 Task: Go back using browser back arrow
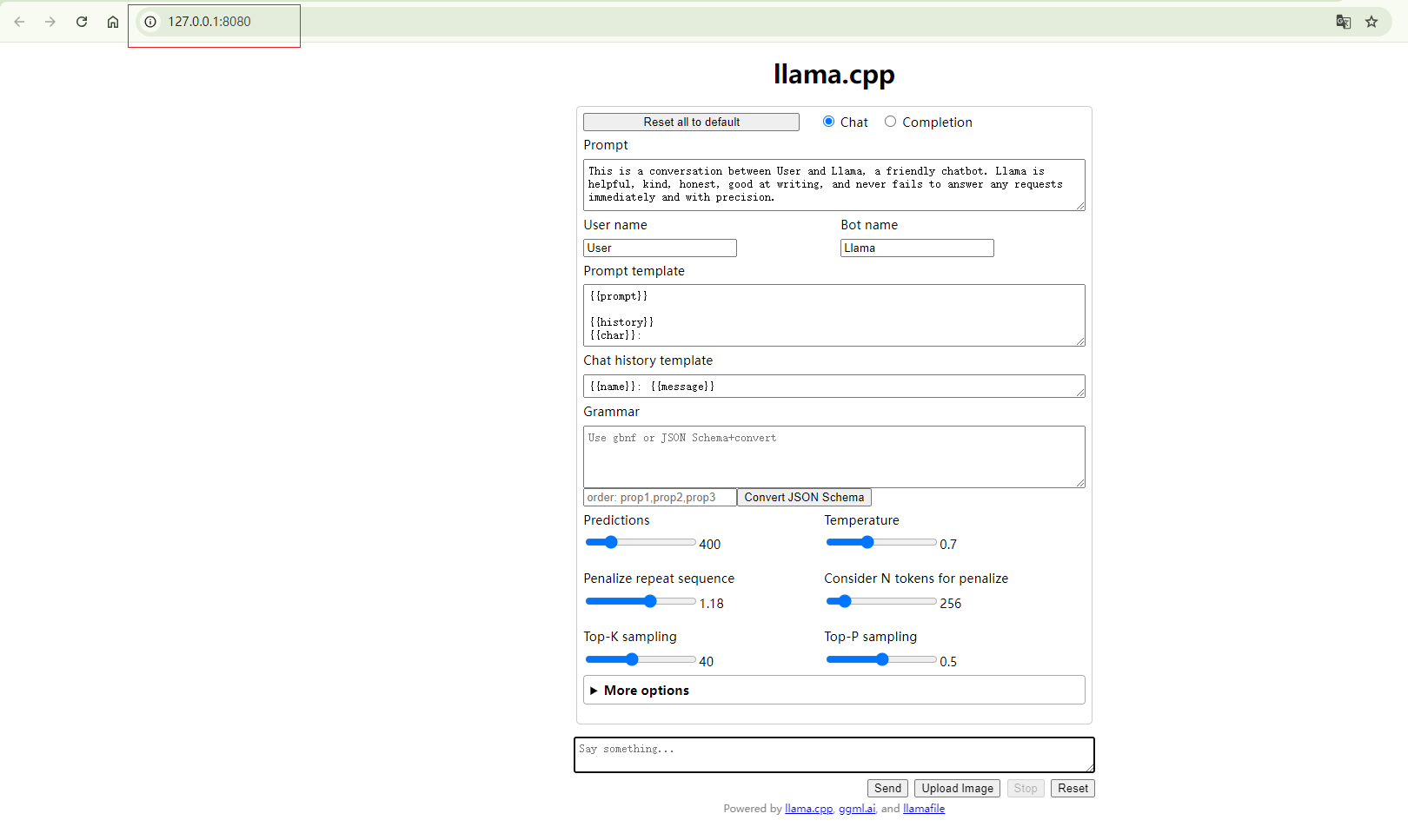coord(19,22)
